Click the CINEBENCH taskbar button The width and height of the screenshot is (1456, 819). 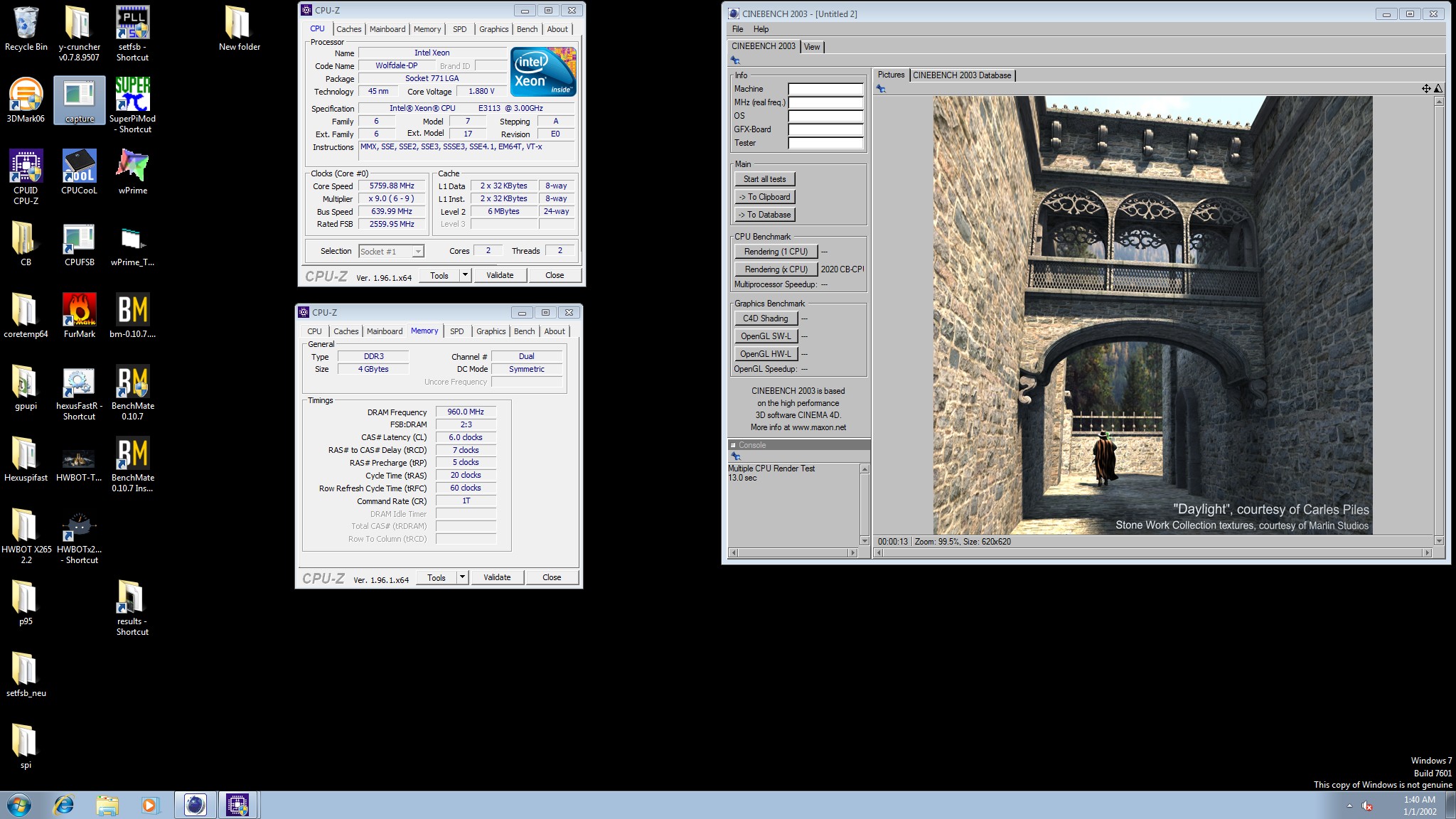click(195, 805)
